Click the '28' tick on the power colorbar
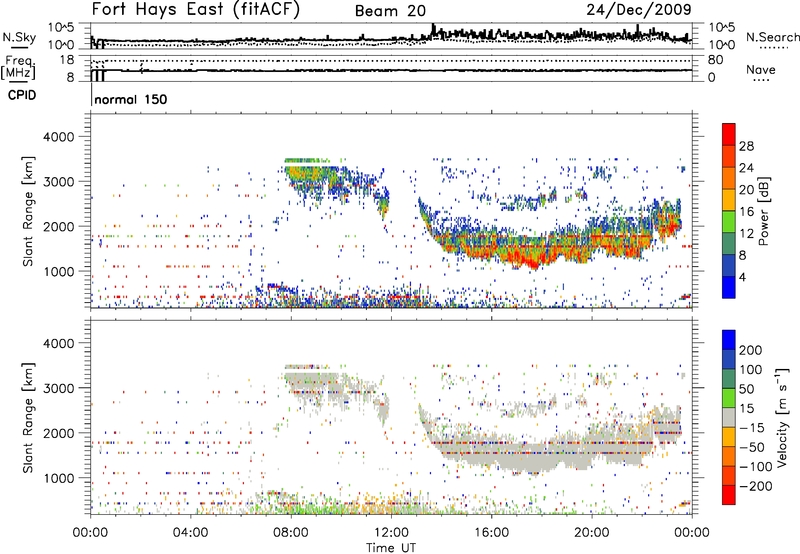Image resolution: width=800 pixels, height=554 pixels. [x=746, y=146]
